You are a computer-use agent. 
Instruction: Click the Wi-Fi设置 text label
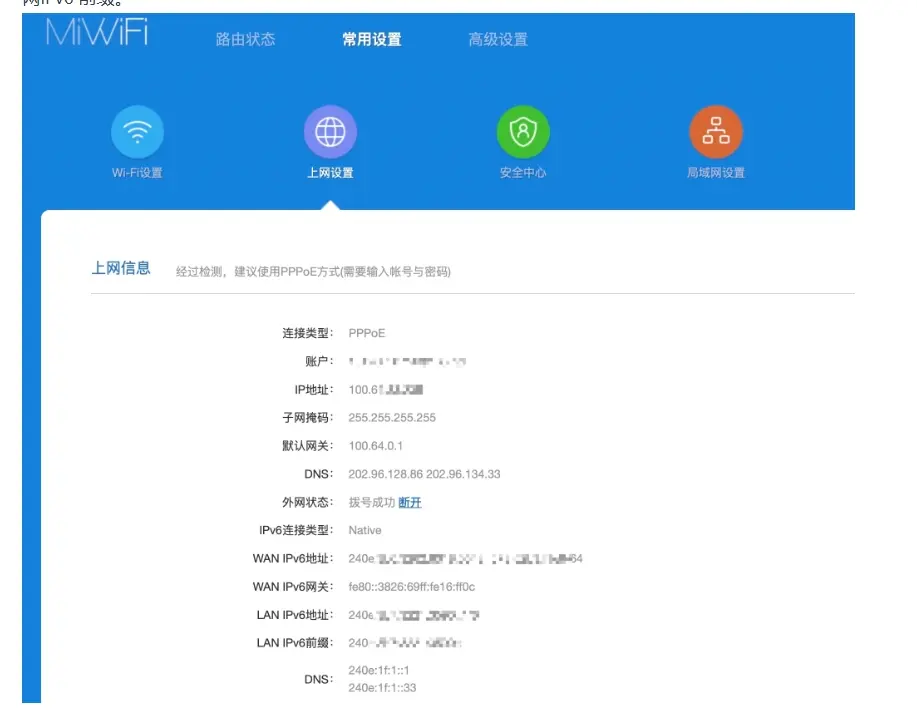point(137,173)
